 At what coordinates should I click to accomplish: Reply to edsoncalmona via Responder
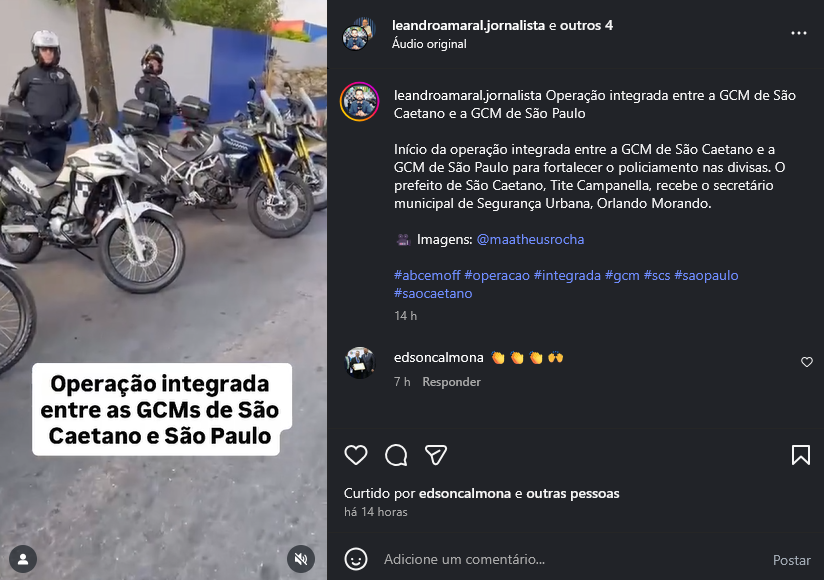click(x=451, y=382)
